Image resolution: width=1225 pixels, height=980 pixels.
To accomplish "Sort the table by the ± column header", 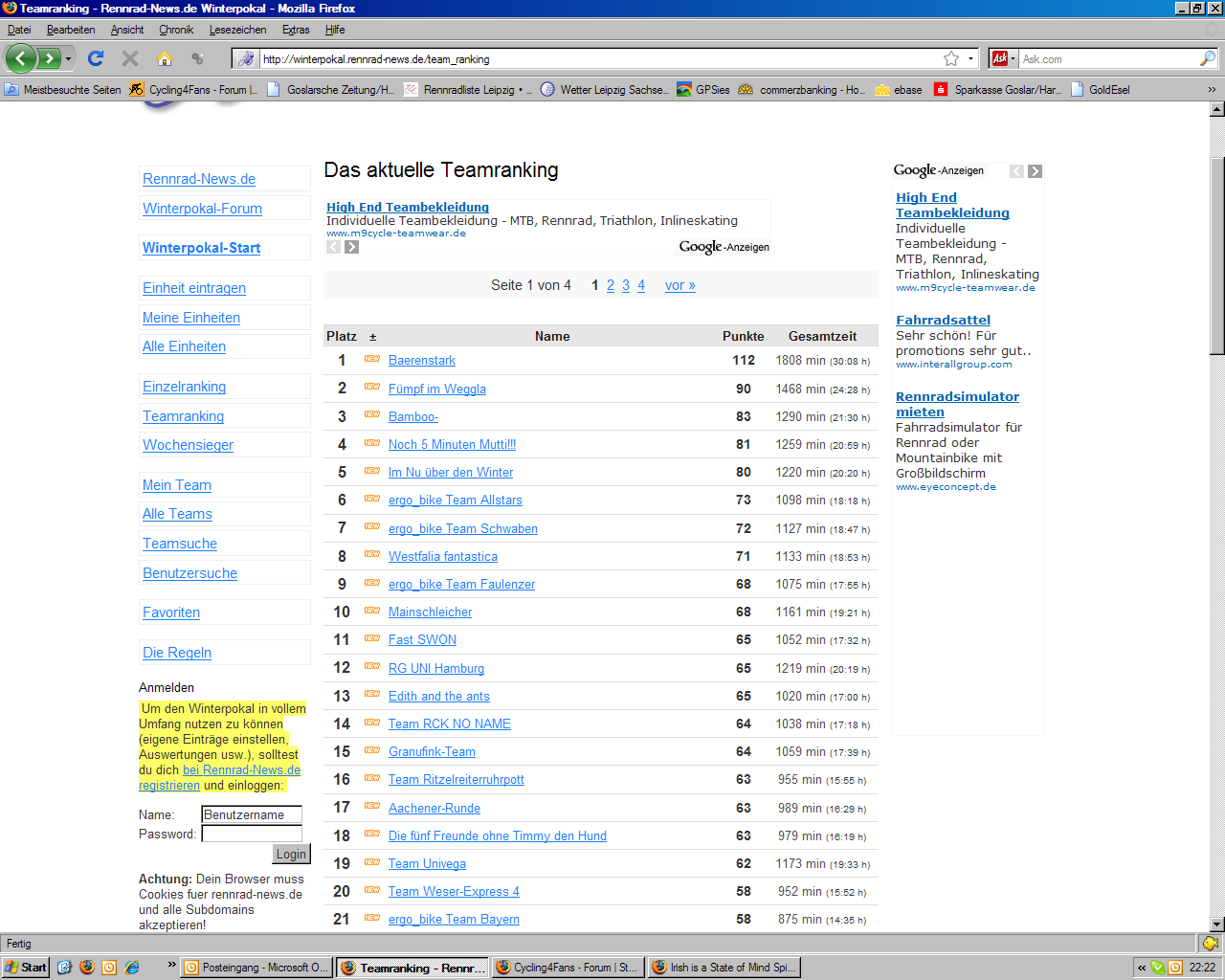I will pyautogui.click(x=373, y=337).
